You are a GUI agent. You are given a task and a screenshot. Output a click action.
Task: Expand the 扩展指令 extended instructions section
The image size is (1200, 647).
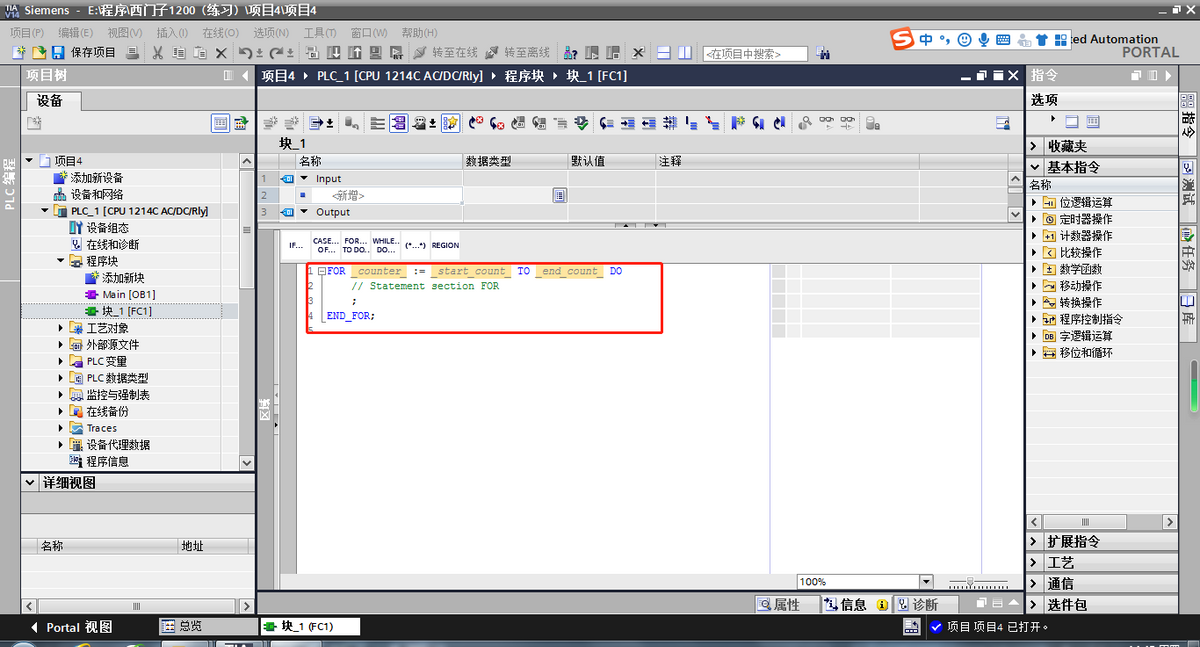point(1035,541)
